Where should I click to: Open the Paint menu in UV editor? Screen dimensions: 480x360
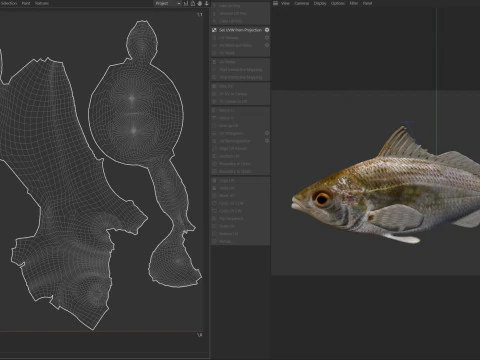26,3
